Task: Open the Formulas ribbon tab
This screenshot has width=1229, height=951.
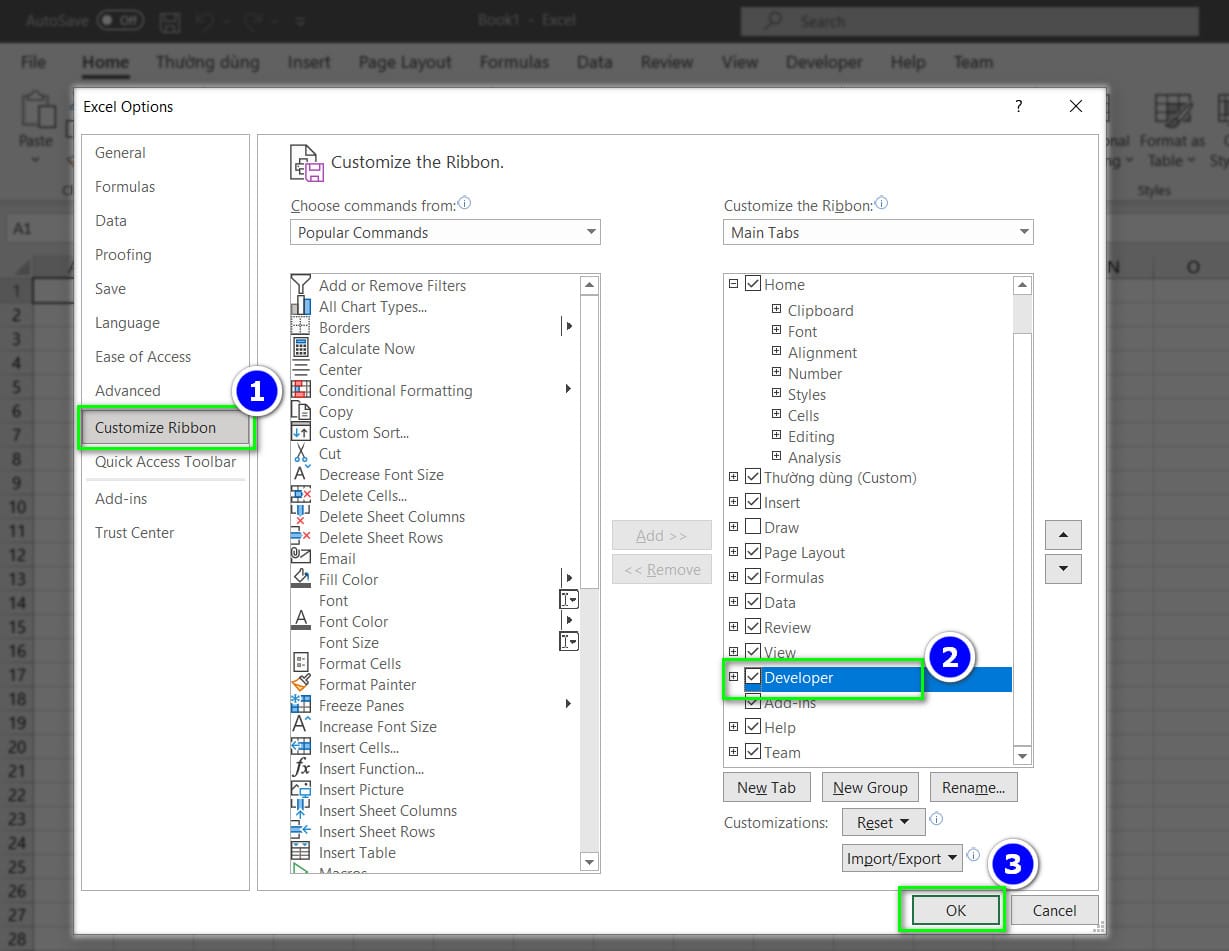Action: pos(513,62)
